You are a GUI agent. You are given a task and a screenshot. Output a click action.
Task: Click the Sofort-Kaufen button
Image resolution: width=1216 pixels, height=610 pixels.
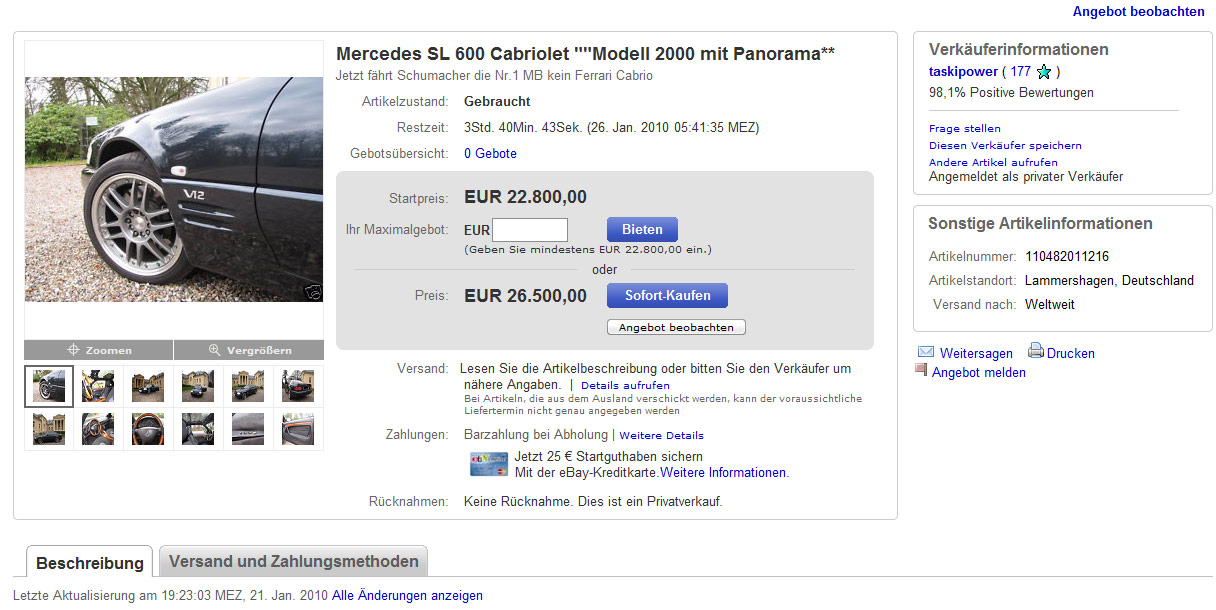coord(668,295)
